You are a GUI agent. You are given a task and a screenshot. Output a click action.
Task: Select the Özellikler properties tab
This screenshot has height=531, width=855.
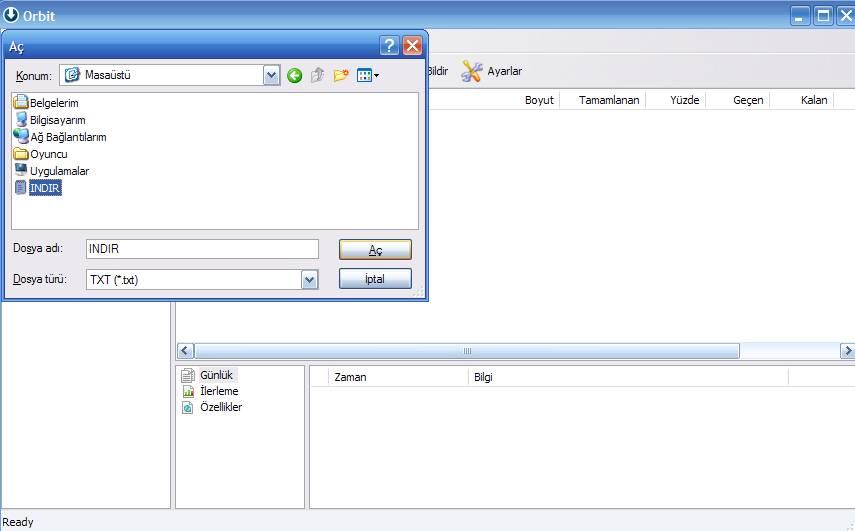[221, 407]
